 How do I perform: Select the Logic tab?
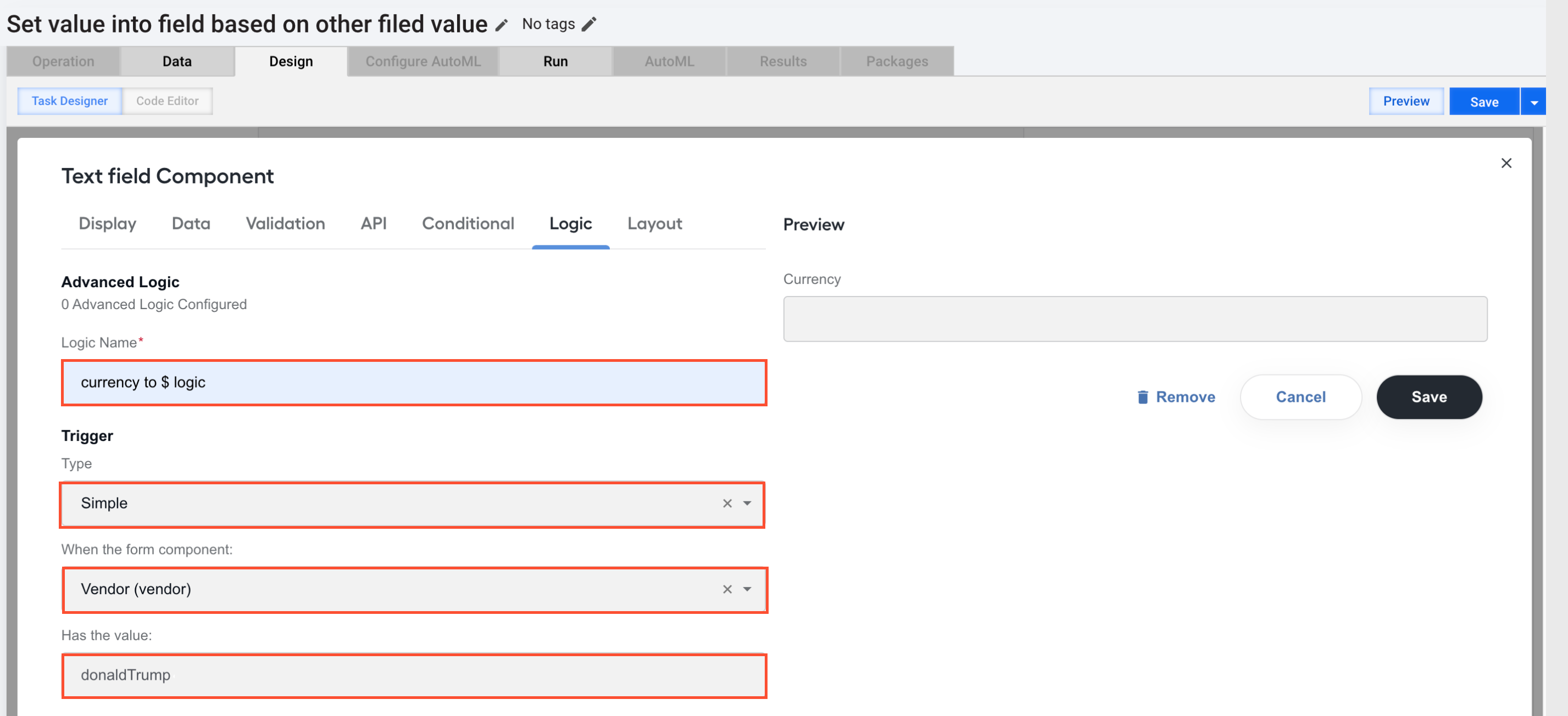[570, 224]
